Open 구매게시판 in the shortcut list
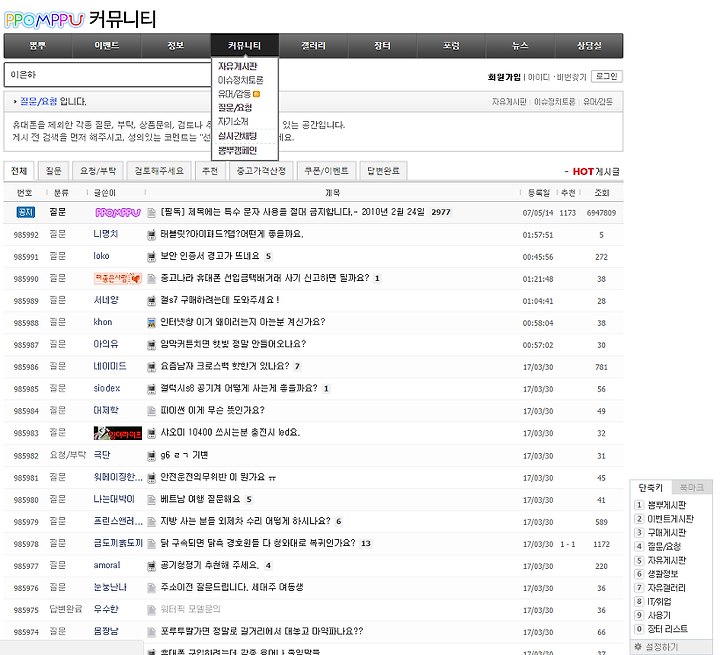720x655 pixels. point(667,533)
